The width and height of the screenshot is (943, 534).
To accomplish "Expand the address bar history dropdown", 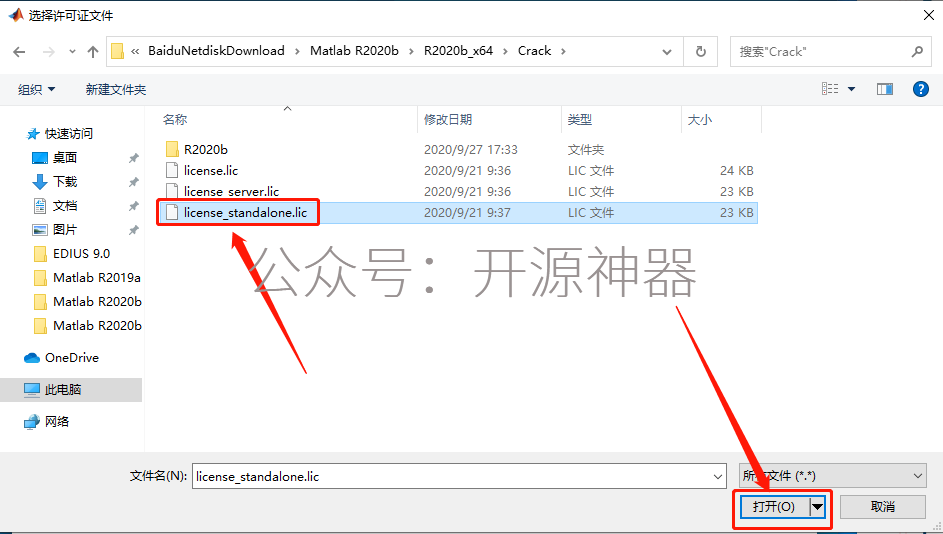I will coord(667,52).
